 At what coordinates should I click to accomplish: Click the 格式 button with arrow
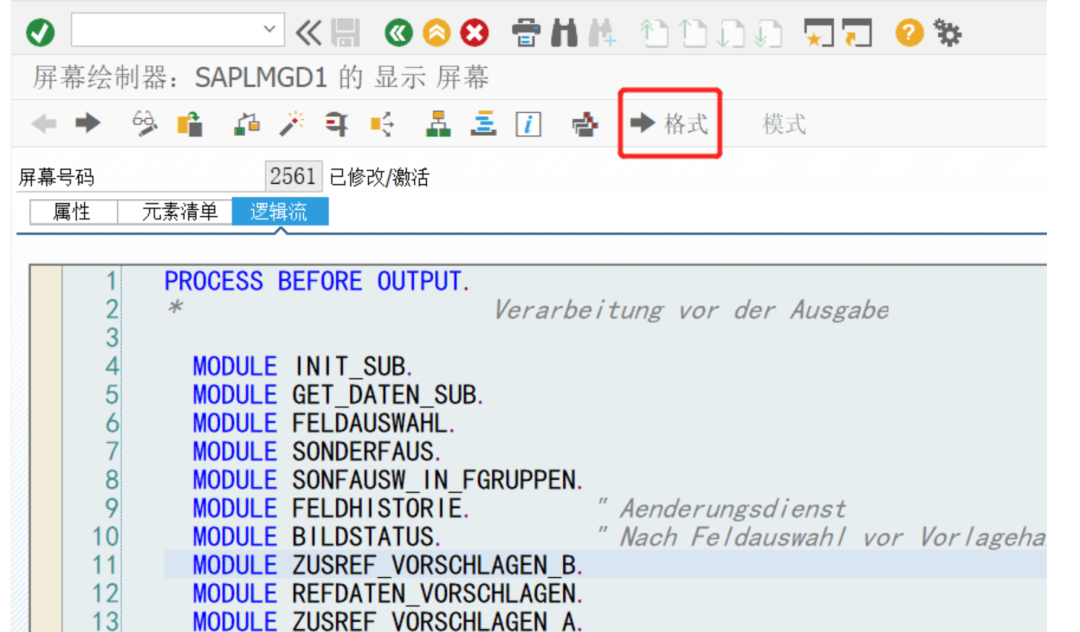[669, 124]
